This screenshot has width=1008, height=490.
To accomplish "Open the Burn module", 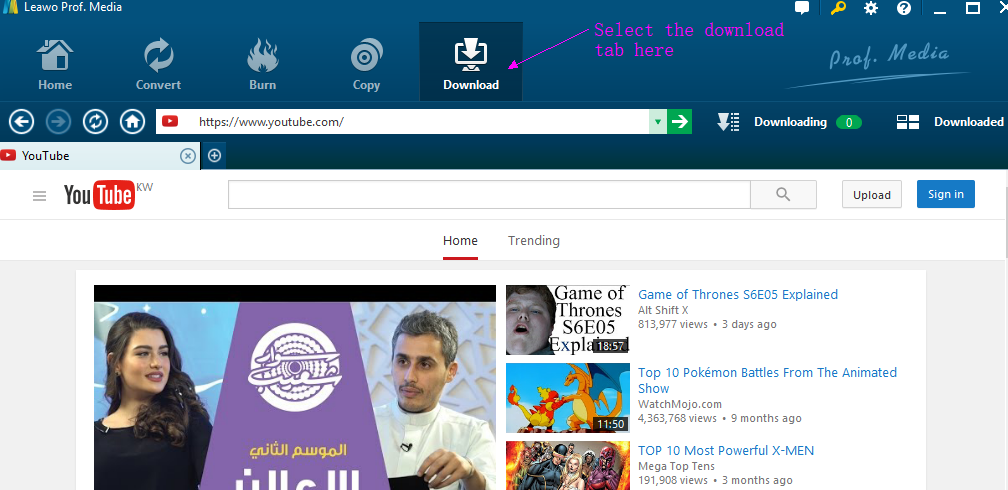I will (262, 64).
